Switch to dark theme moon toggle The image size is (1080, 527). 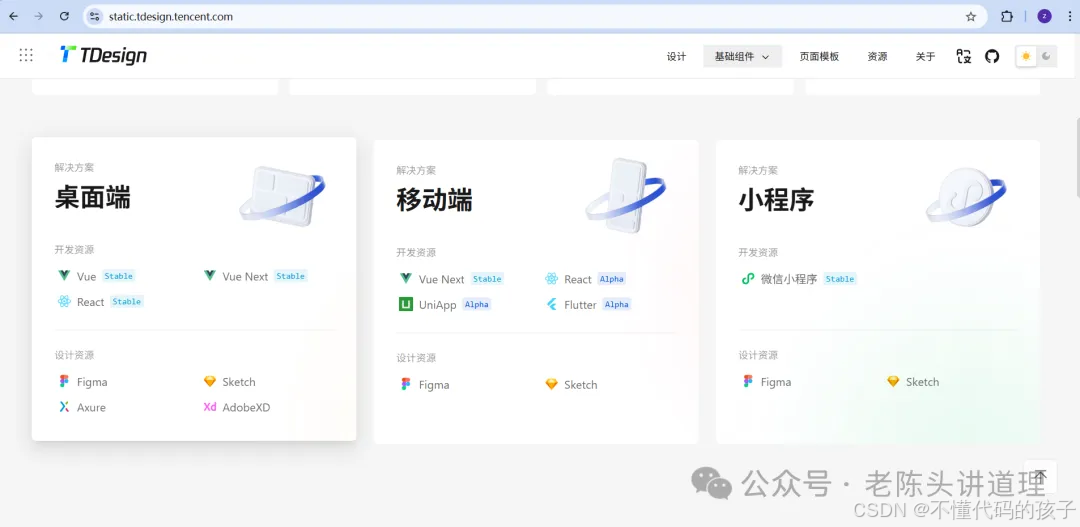(x=1046, y=56)
